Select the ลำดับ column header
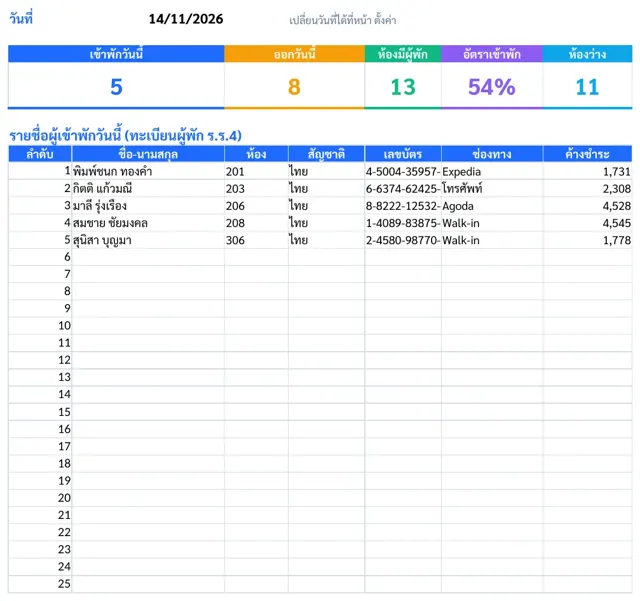Image resolution: width=640 pixels, height=601 pixels. (x=40, y=154)
